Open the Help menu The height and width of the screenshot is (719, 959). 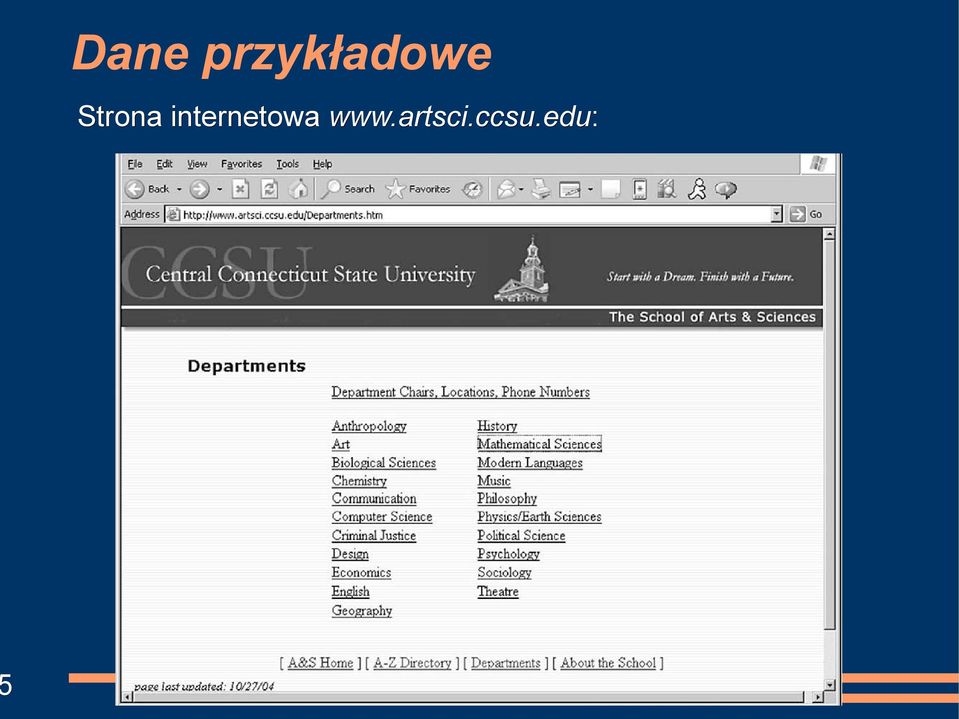(x=322, y=164)
